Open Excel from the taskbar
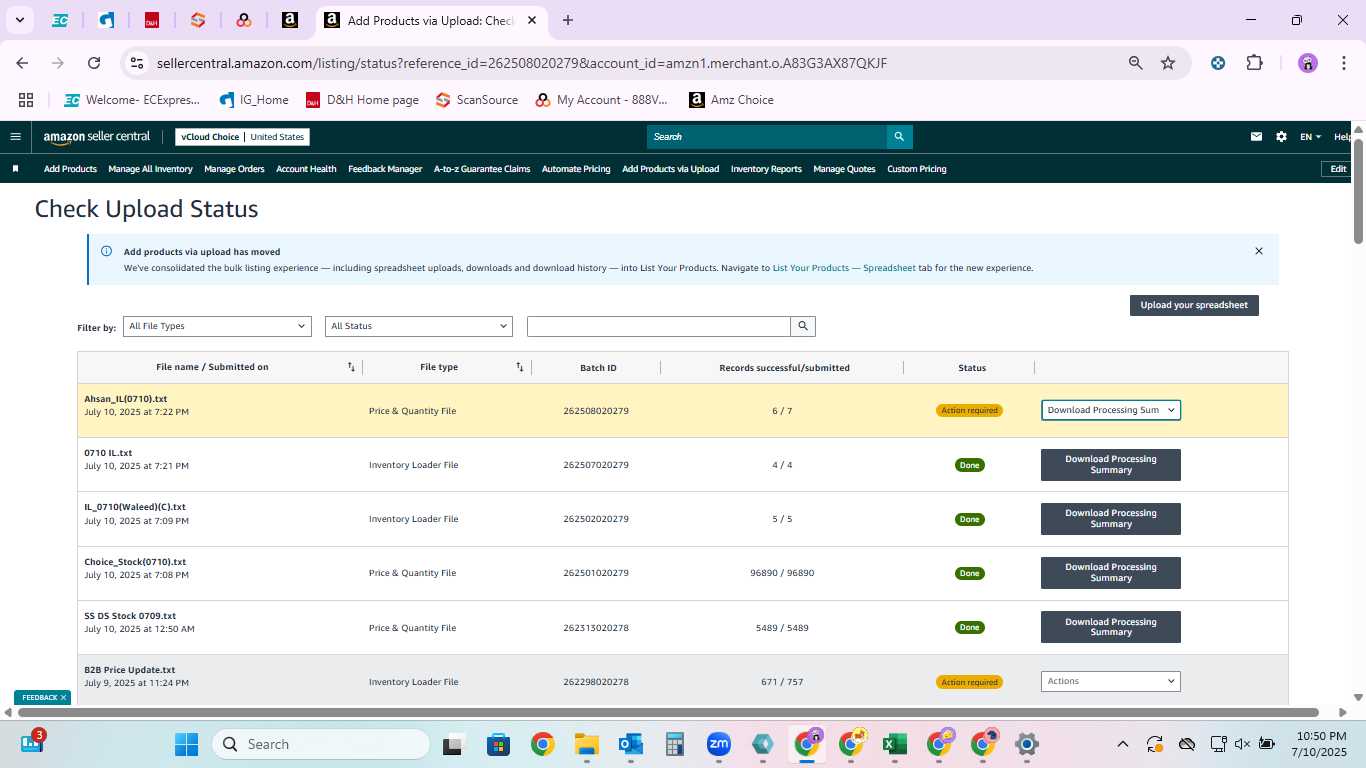This screenshot has height=768, width=1366. pos(894,744)
